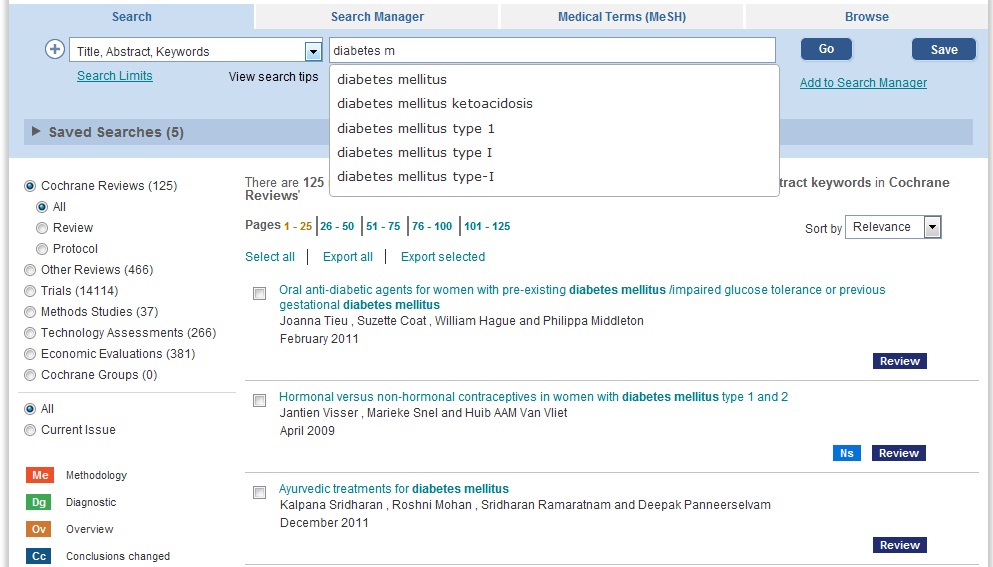Click the Cc Conclusions changed badge
The width and height of the screenshot is (993, 567).
tap(39, 556)
